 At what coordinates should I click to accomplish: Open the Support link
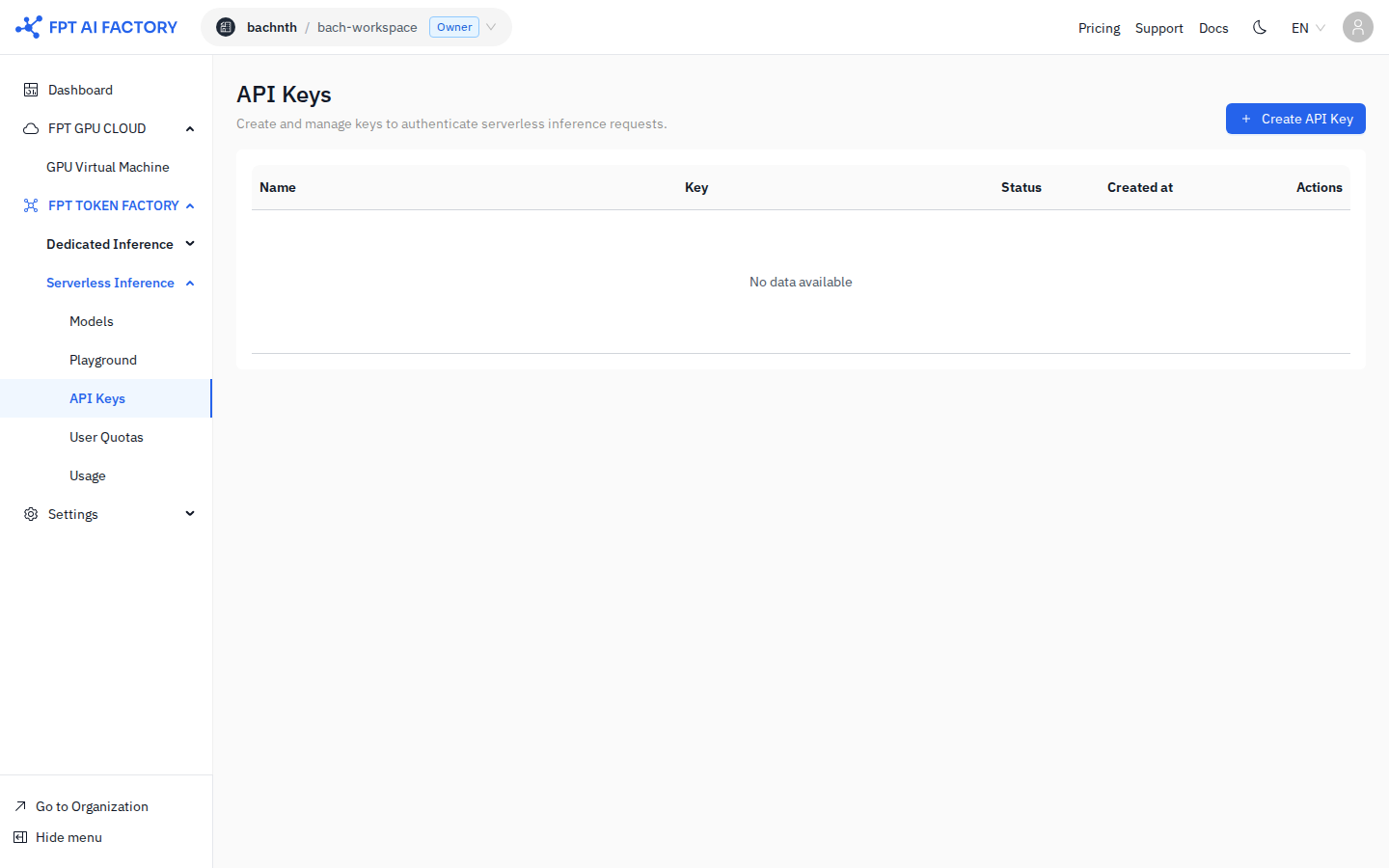pos(1159,28)
